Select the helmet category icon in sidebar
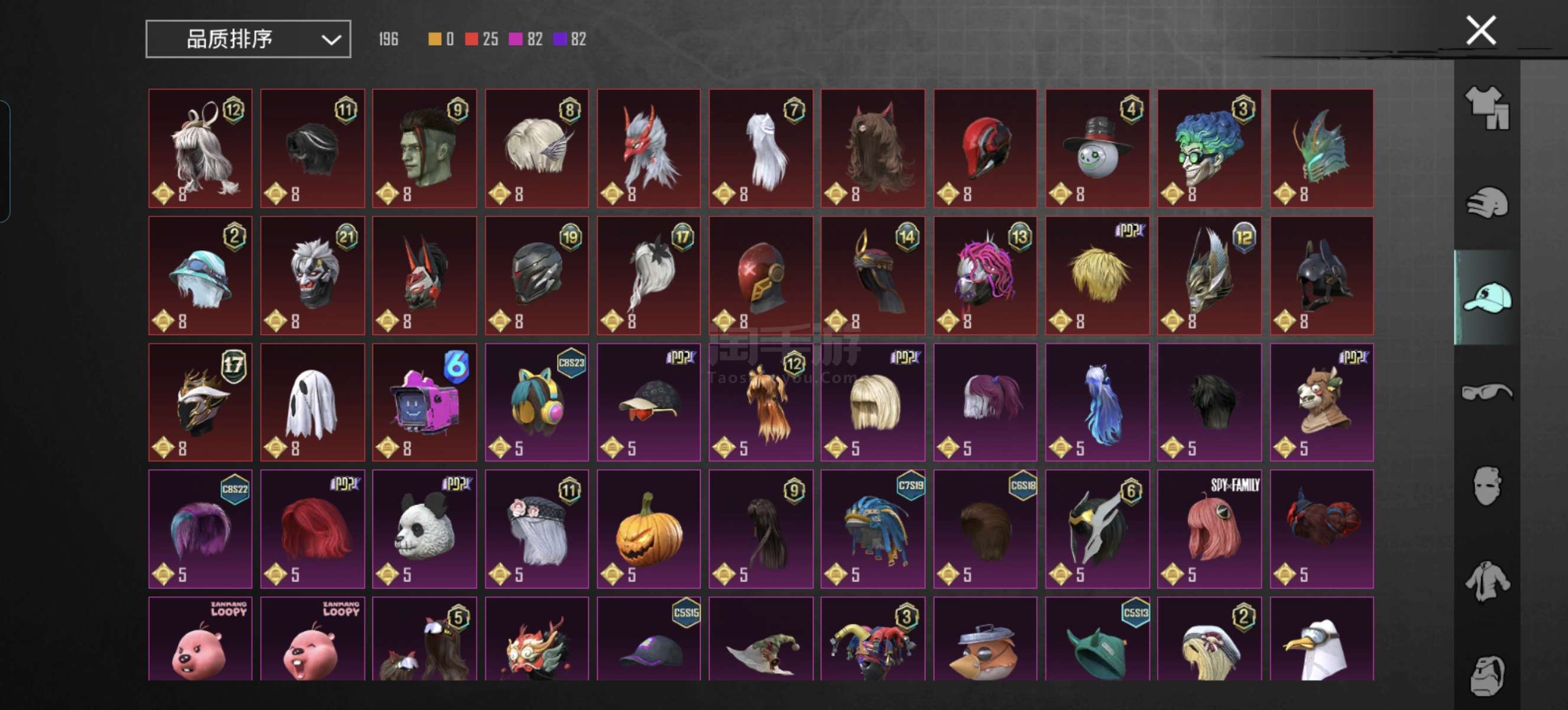This screenshot has width=1568, height=710. click(x=1487, y=202)
